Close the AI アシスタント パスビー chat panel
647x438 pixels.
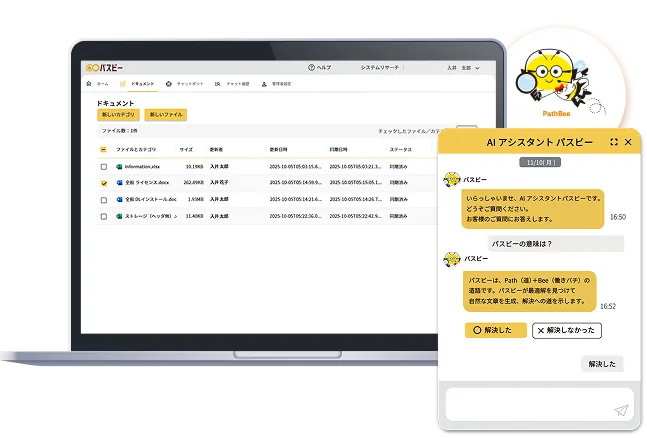pyautogui.click(x=628, y=142)
